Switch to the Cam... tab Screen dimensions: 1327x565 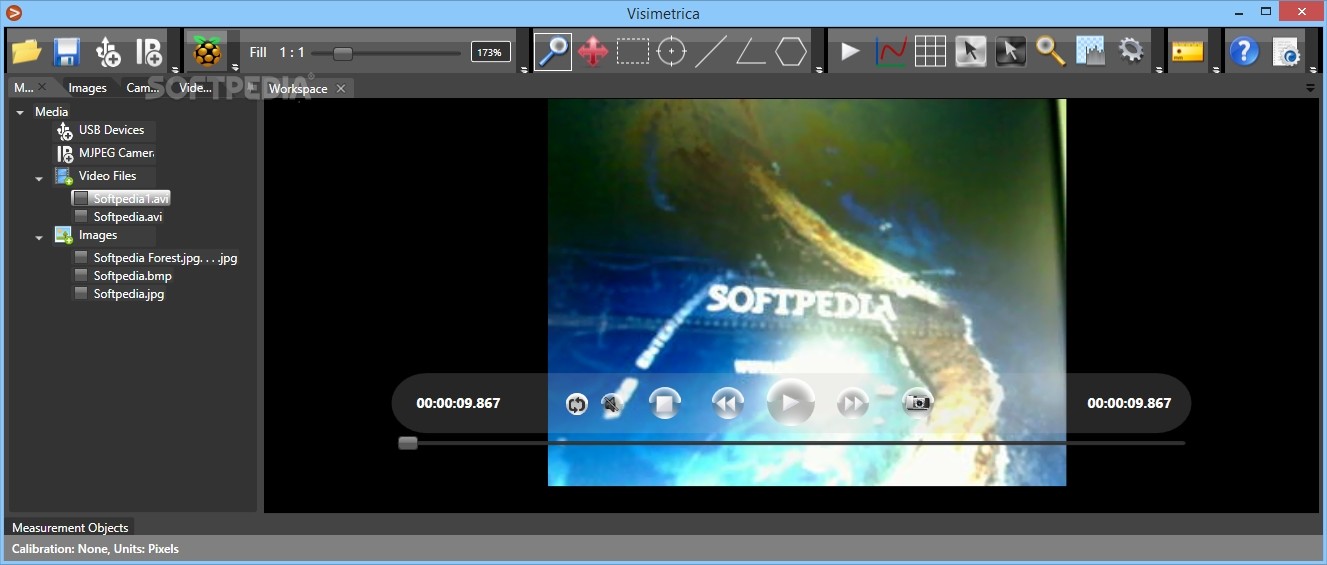point(143,88)
